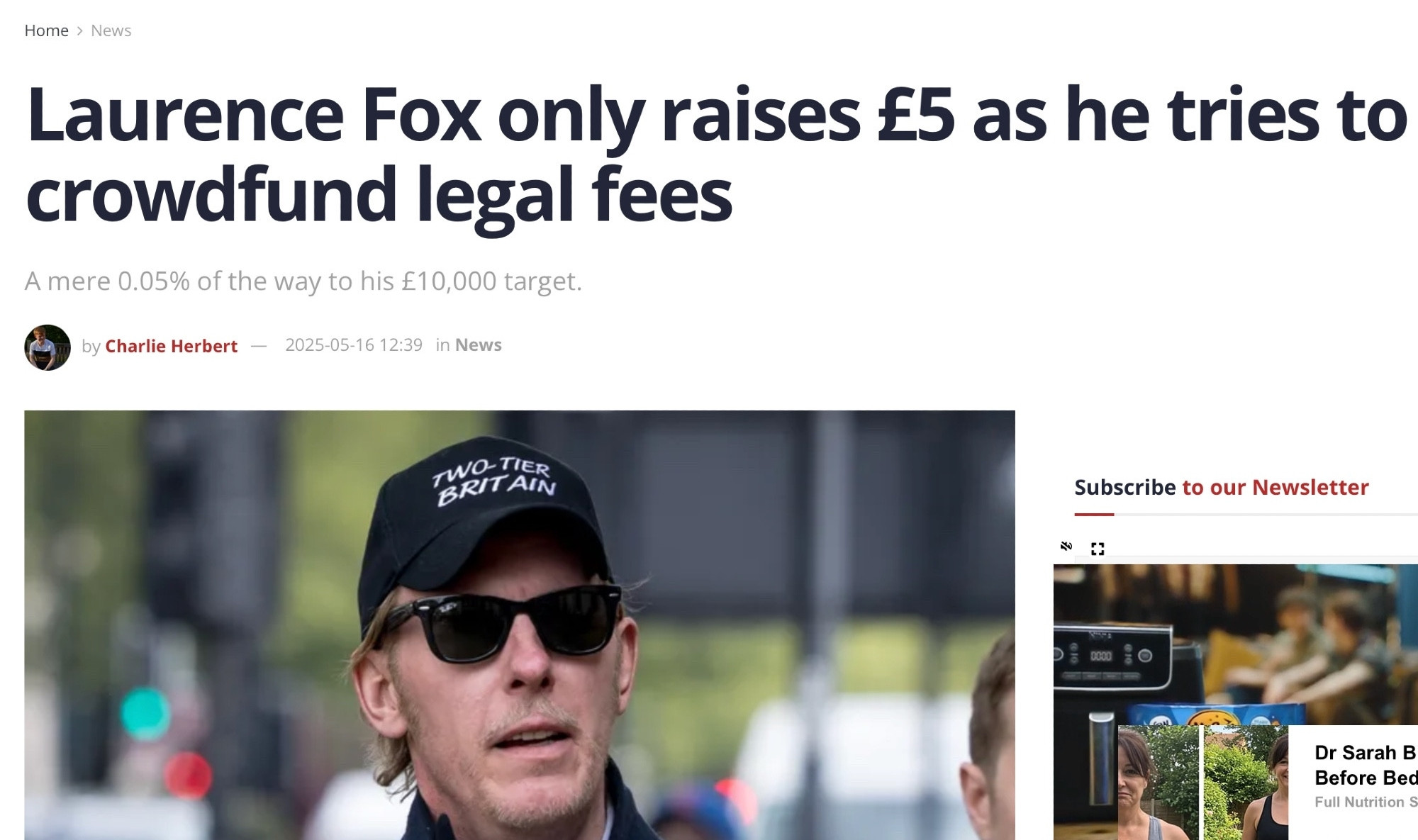Image resolution: width=1418 pixels, height=840 pixels.
Task: Open the main Laurence Fox article photo
Action: (520, 625)
